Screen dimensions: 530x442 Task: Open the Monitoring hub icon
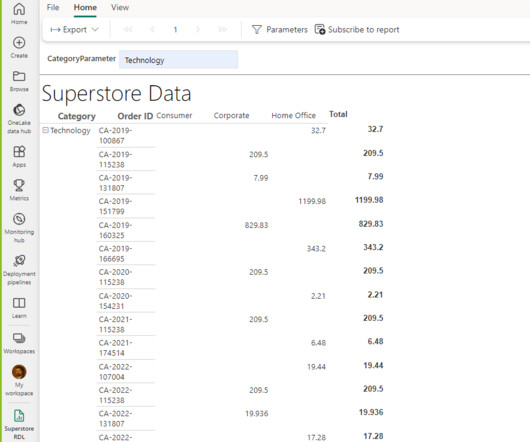pyautogui.click(x=19, y=219)
